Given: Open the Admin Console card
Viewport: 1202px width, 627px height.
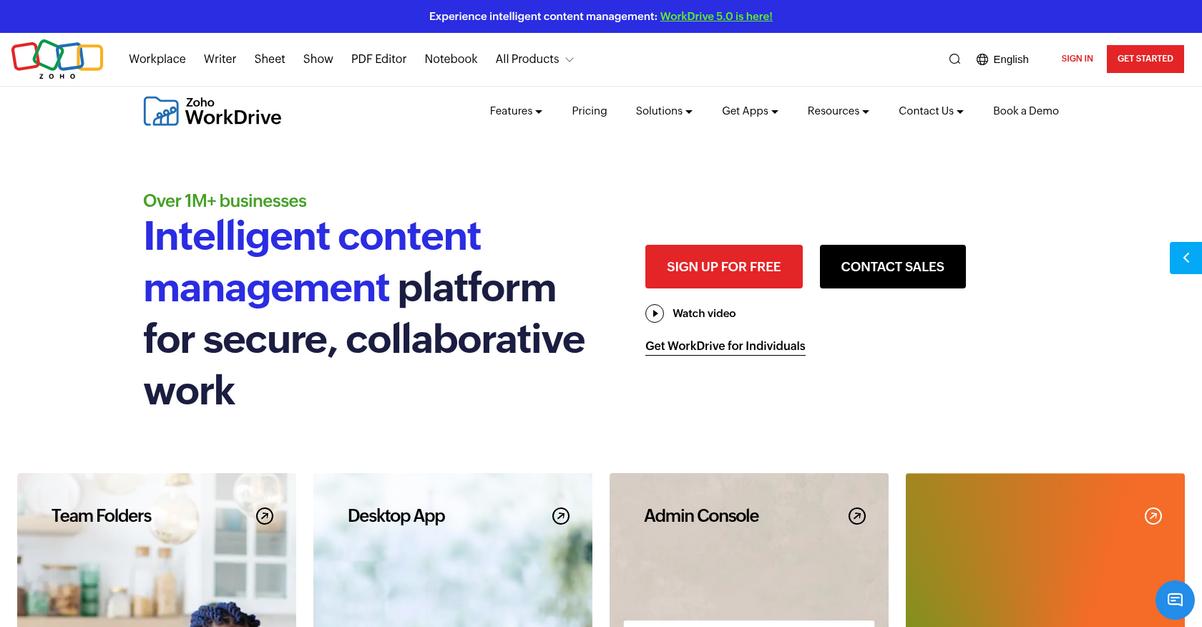Looking at the screenshot, I should (749, 550).
